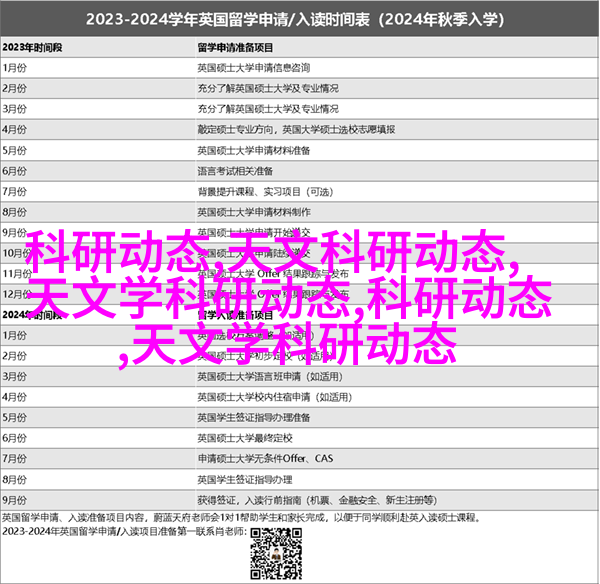This screenshot has width=600, height=584.
Task: Select the 英国硕士大学申请材料准备 cell
Action: (254, 149)
